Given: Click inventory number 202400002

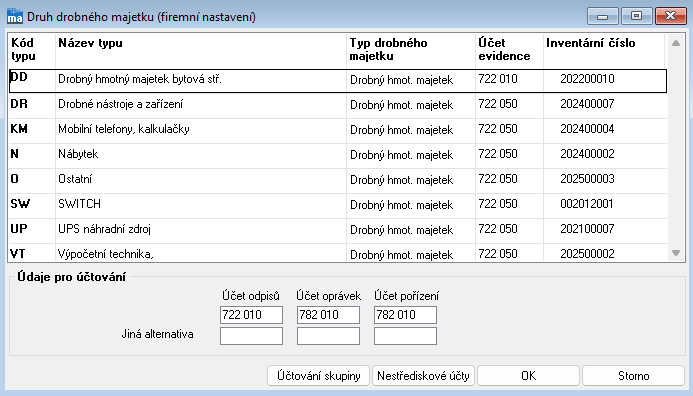Looking at the screenshot, I should click(587, 154).
